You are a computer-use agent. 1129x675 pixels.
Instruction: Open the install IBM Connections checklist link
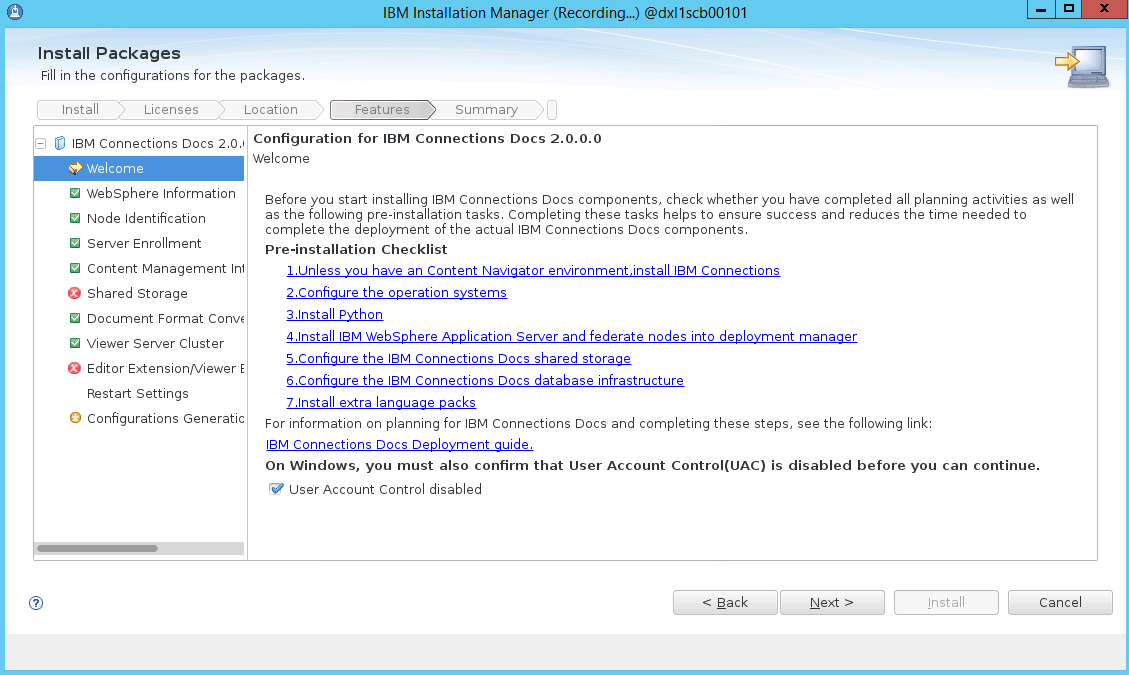tap(533, 270)
